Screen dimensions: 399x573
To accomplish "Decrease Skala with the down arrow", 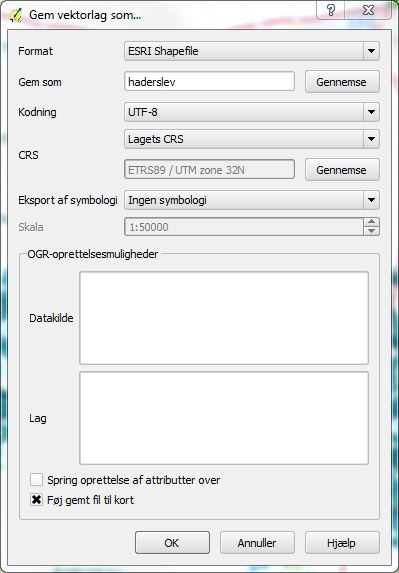I will [x=372, y=231].
